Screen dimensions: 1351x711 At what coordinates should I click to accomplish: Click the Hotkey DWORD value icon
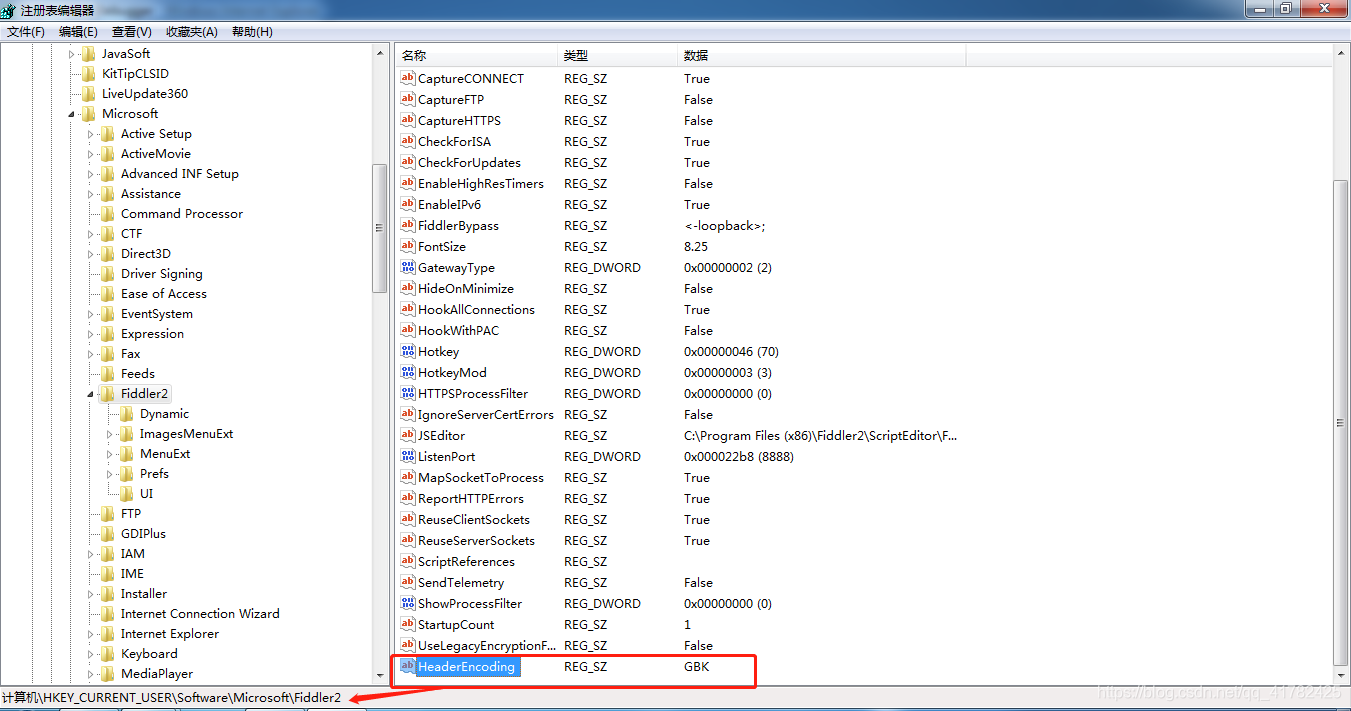[407, 351]
